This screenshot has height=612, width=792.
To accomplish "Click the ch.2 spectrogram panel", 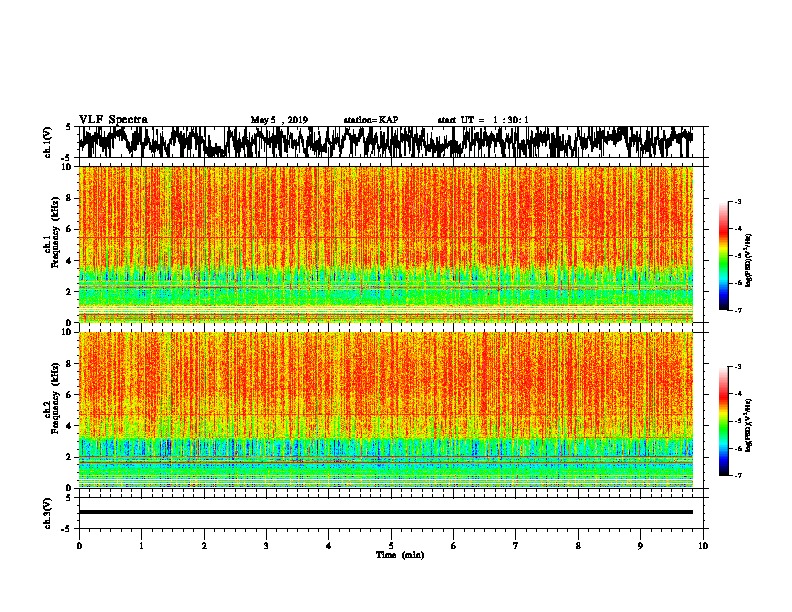I will pos(386,410).
